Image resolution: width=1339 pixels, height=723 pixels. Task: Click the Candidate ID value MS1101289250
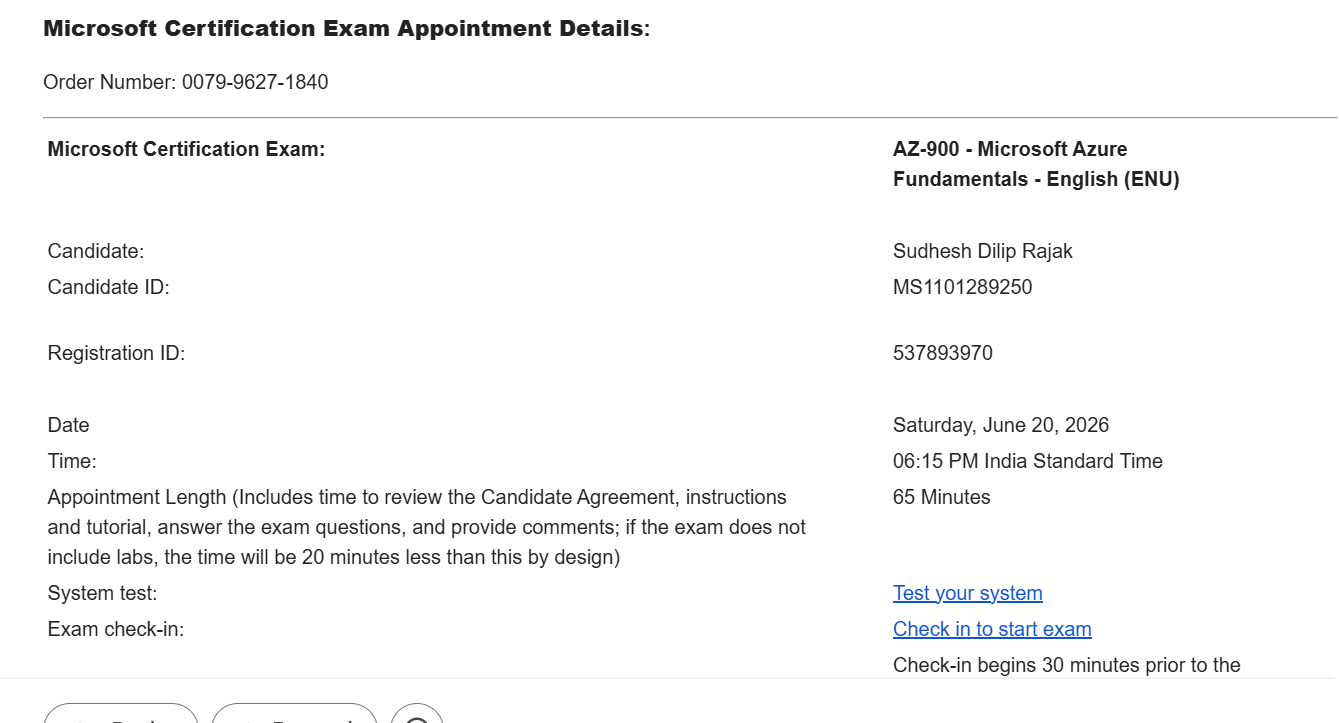[962, 287]
